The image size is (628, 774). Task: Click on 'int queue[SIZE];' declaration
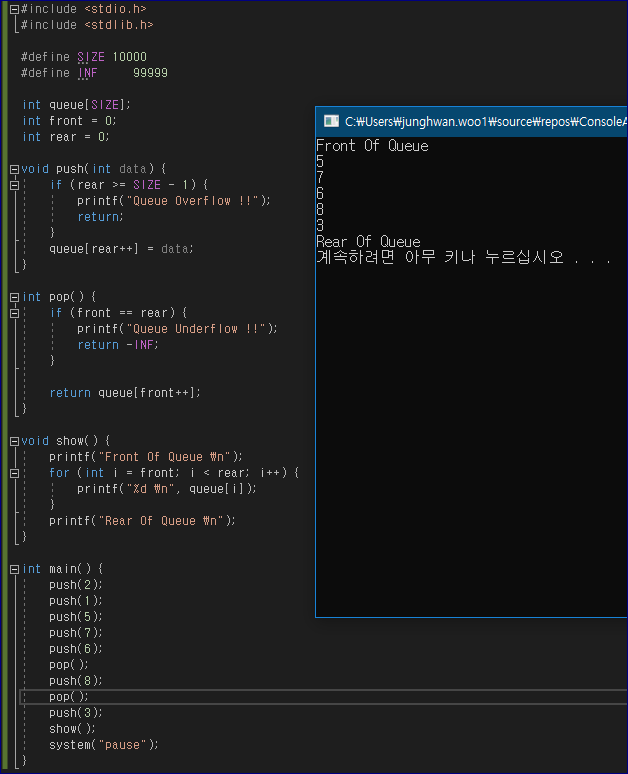coord(76,105)
